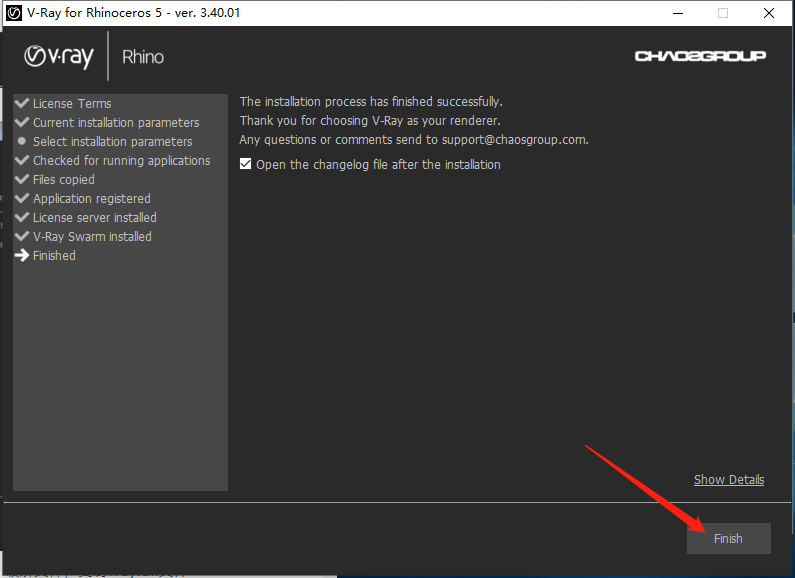The image size is (795, 578).
Task: Click the Chaos Group logo
Action: point(700,56)
